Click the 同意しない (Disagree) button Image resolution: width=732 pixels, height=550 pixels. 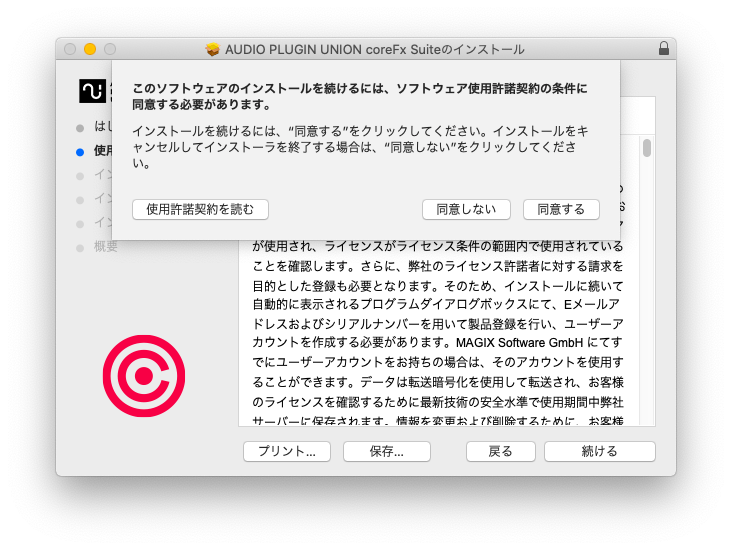[x=466, y=210]
